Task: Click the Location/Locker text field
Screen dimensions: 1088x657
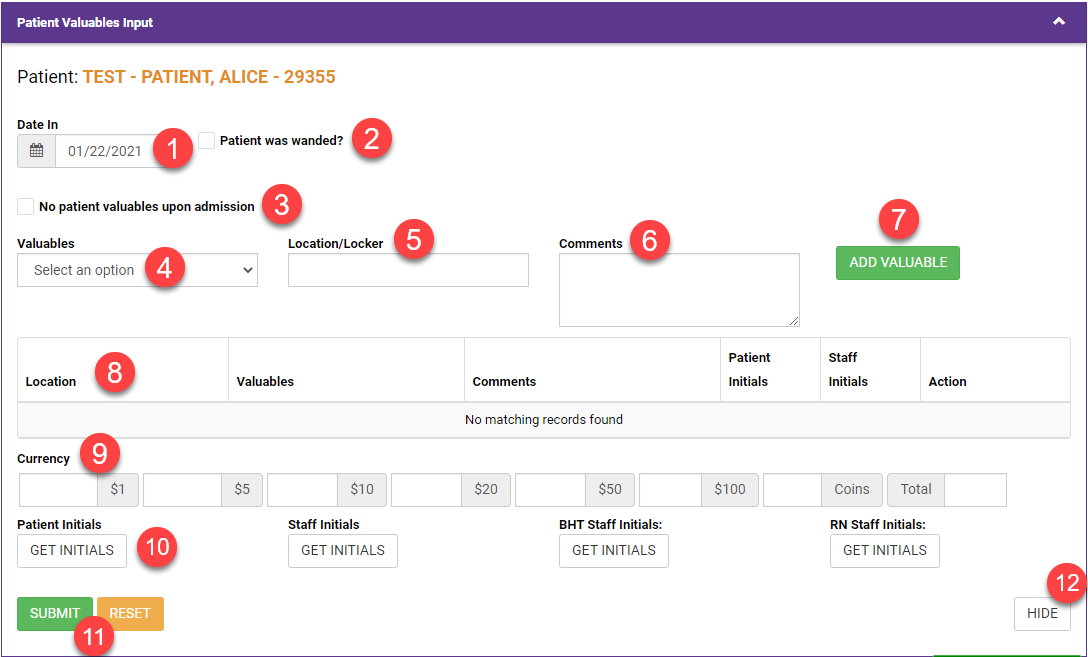Action: tap(408, 270)
